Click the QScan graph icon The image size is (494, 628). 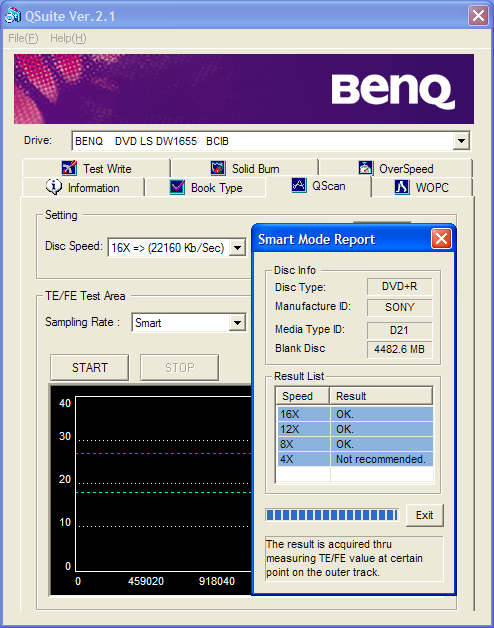coord(299,185)
